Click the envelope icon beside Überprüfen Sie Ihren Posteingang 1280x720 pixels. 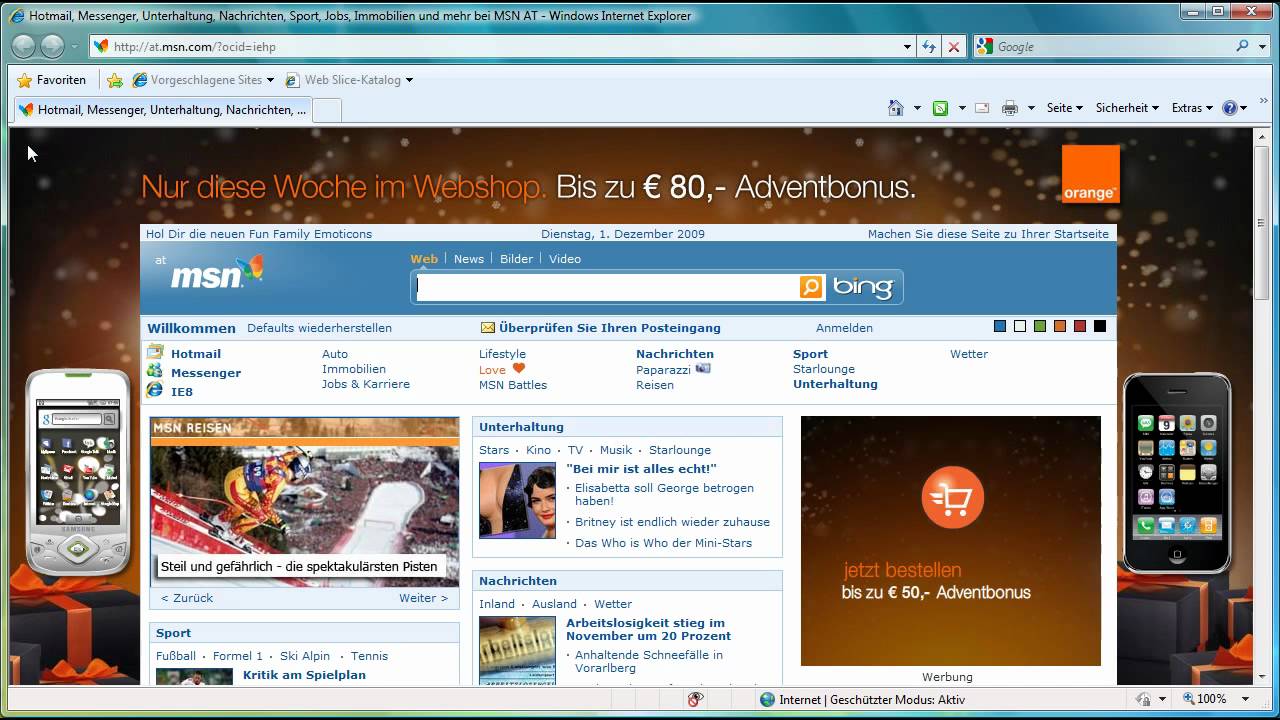click(488, 328)
